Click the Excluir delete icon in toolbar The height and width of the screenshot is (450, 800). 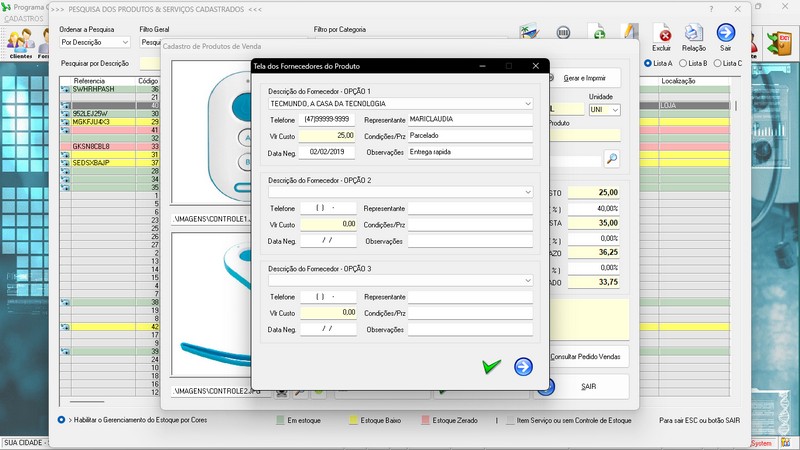pos(661,35)
